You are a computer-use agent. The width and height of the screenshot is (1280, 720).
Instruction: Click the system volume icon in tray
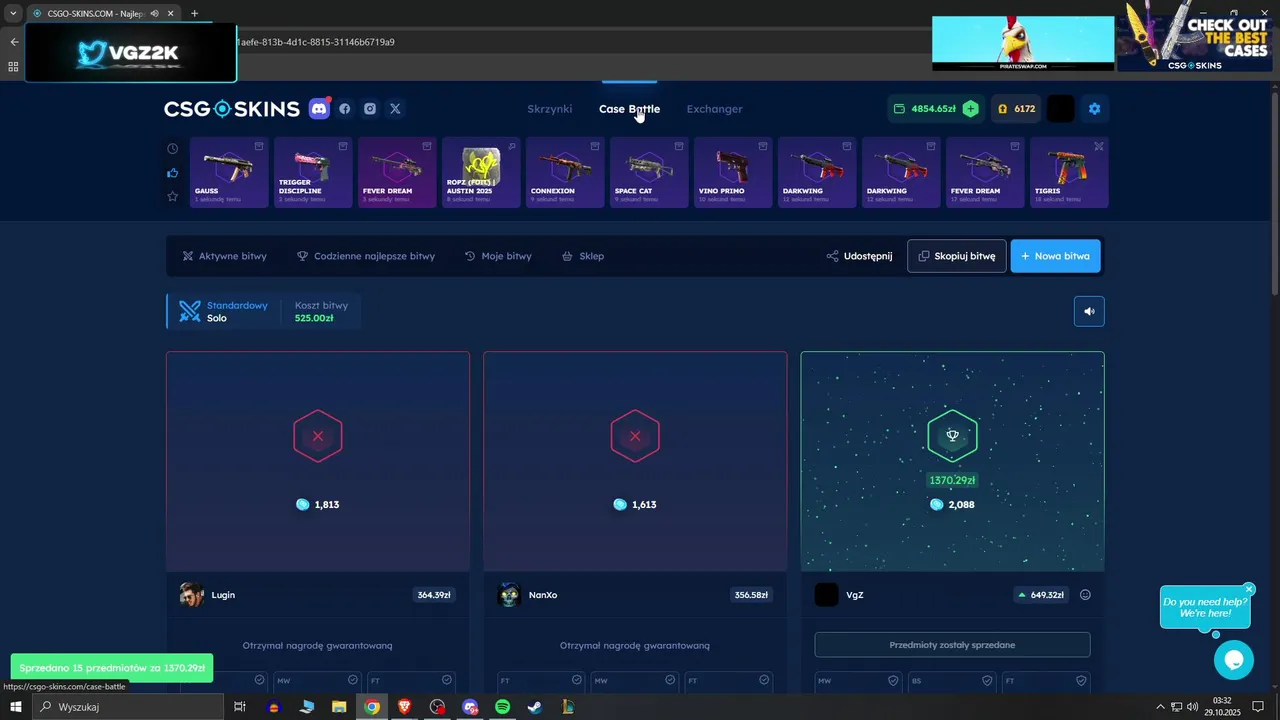[1192, 707]
